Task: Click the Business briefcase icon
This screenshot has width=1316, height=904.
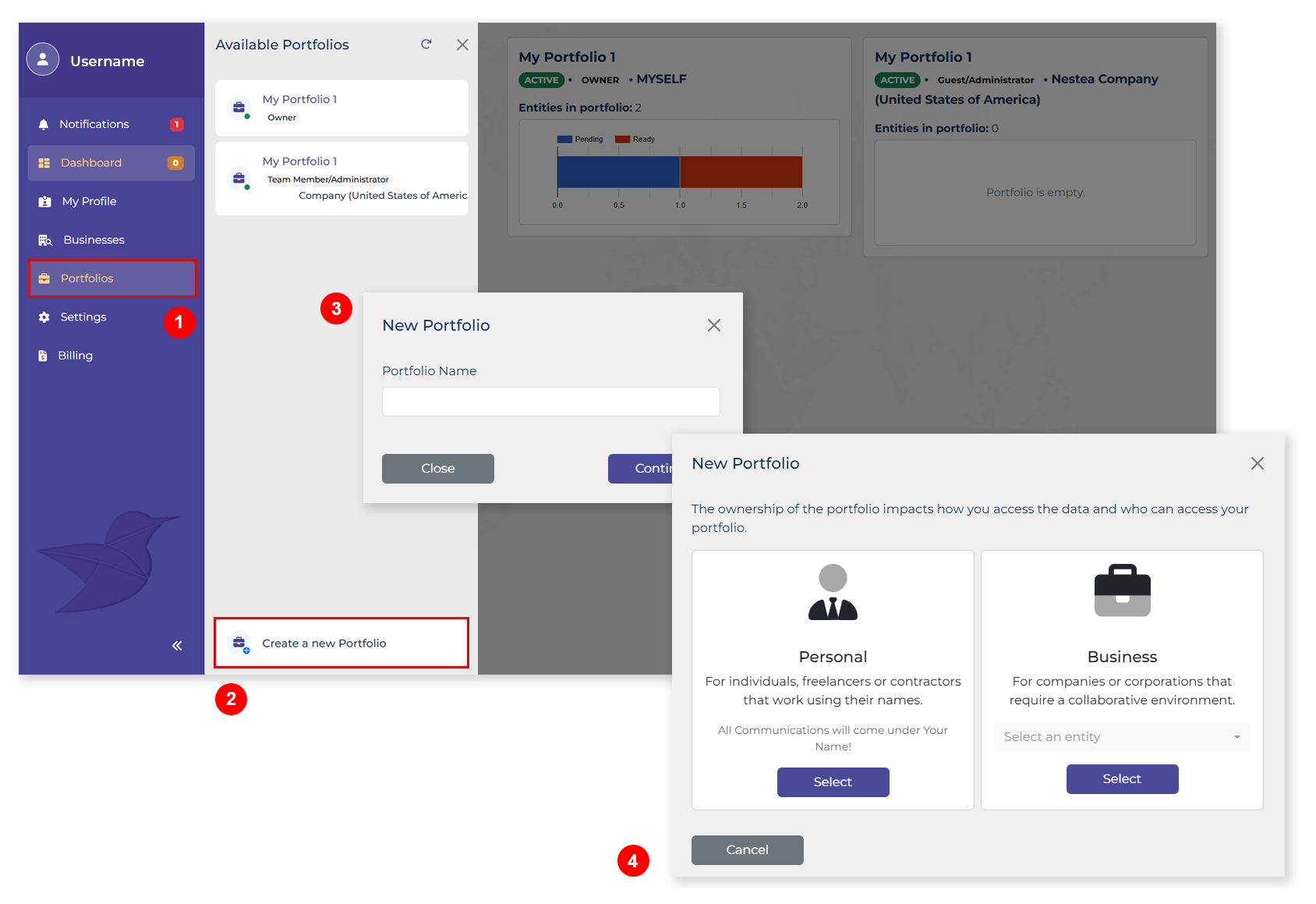Action: (1122, 590)
